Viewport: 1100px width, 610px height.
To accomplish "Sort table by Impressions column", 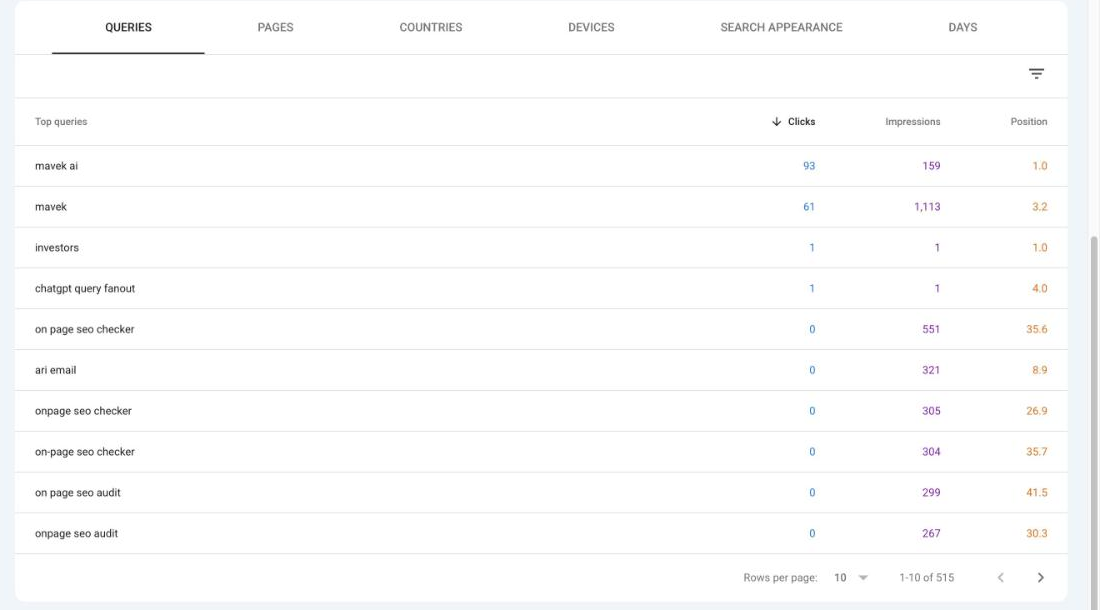I will click(912, 121).
